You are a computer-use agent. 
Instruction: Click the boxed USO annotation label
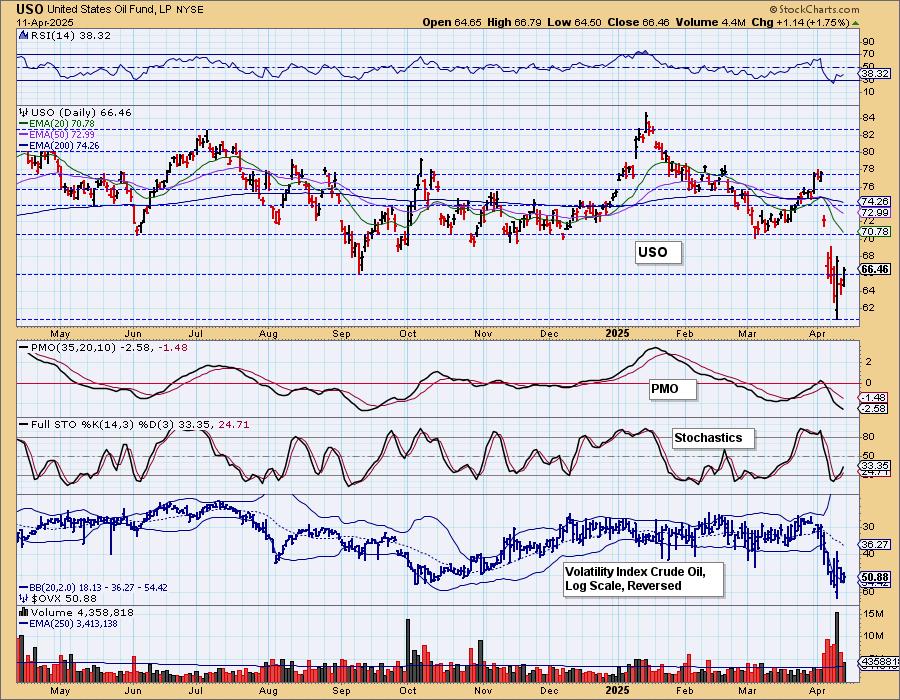tap(659, 252)
